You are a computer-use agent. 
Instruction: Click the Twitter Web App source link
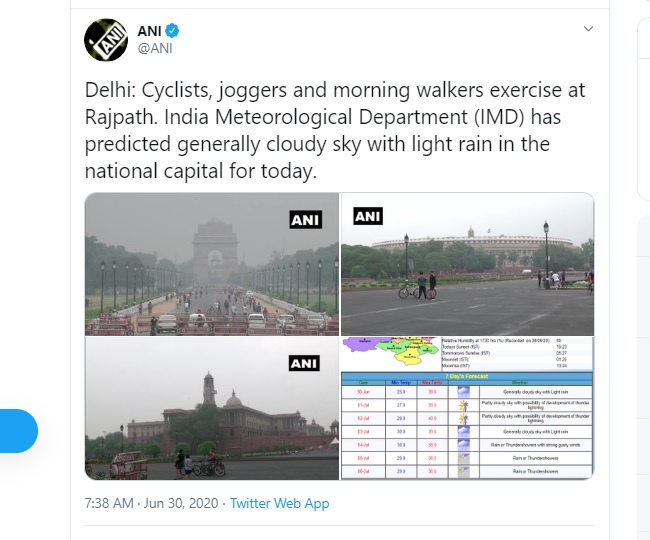tap(279, 504)
